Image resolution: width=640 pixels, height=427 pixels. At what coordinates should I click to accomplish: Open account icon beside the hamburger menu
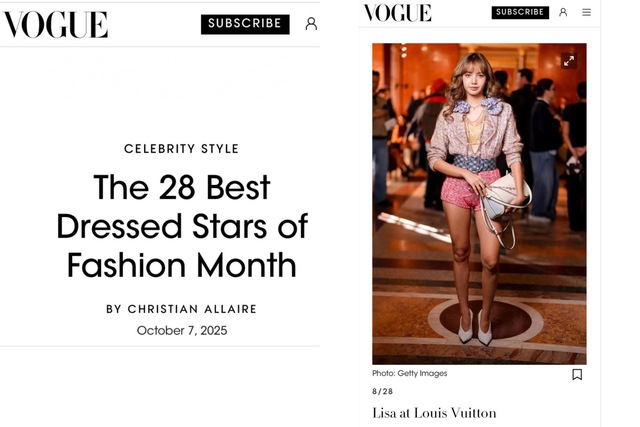[563, 12]
